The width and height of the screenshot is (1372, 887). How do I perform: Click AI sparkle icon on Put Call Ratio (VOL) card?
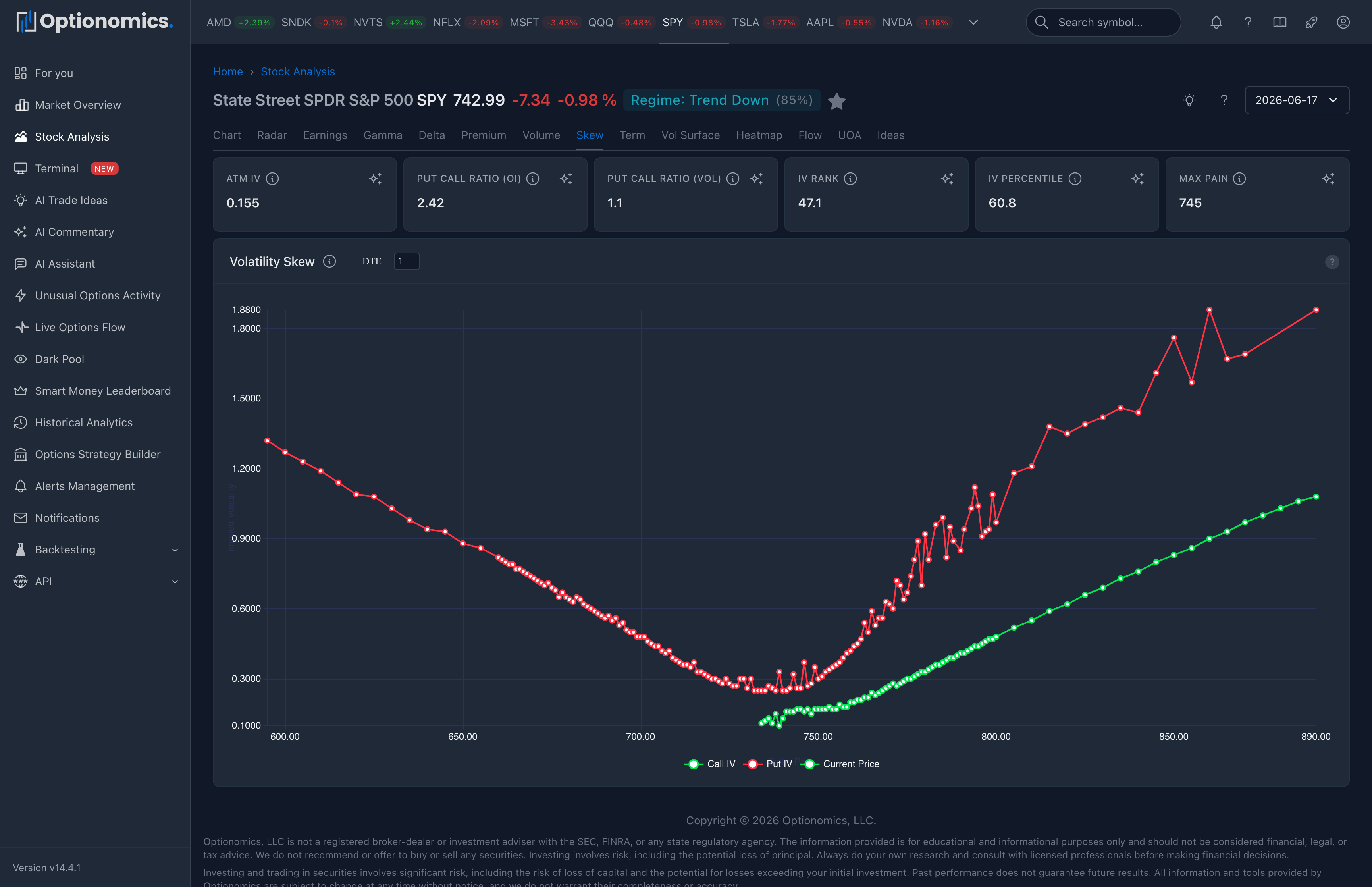click(757, 179)
